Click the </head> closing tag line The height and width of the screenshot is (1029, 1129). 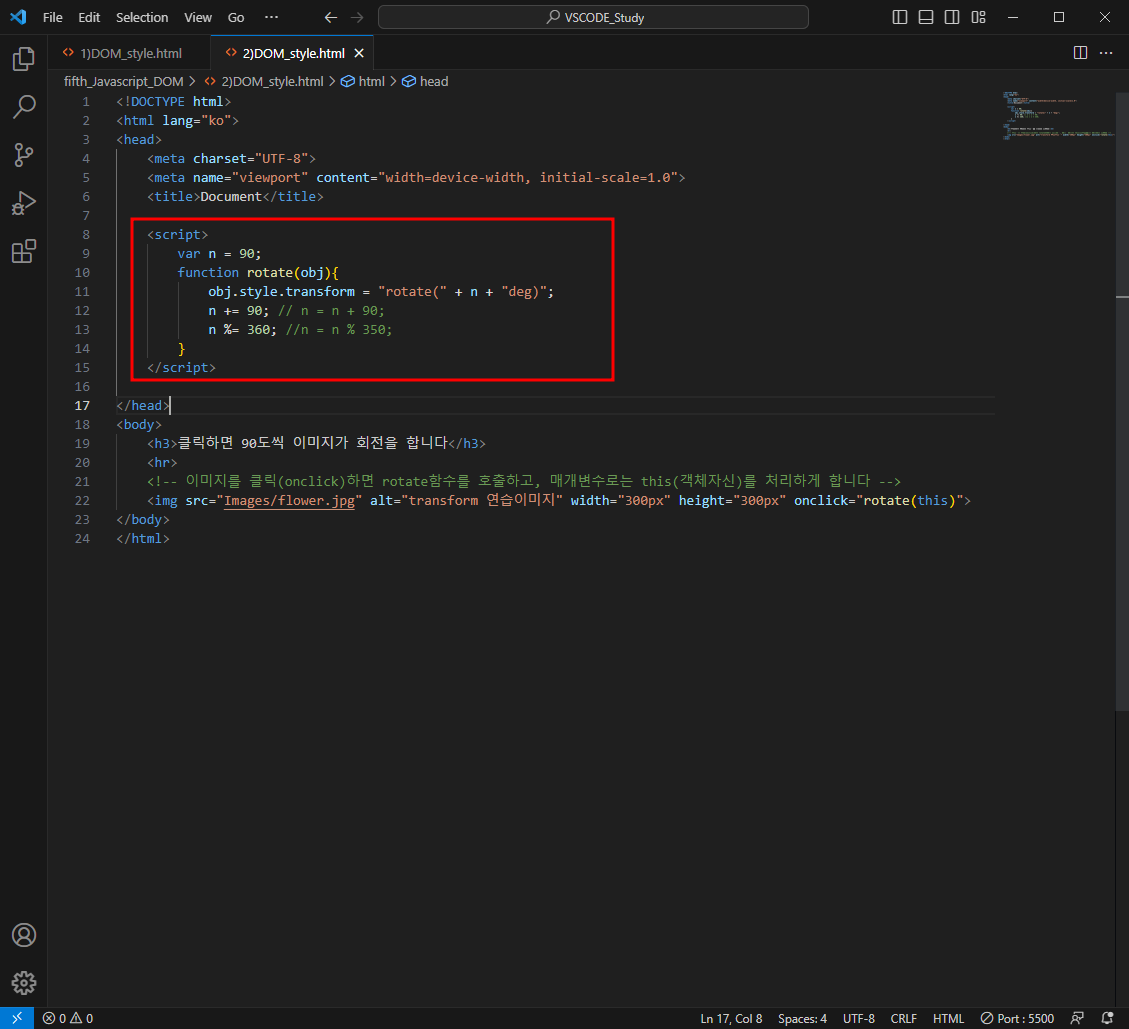coord(143,405)
